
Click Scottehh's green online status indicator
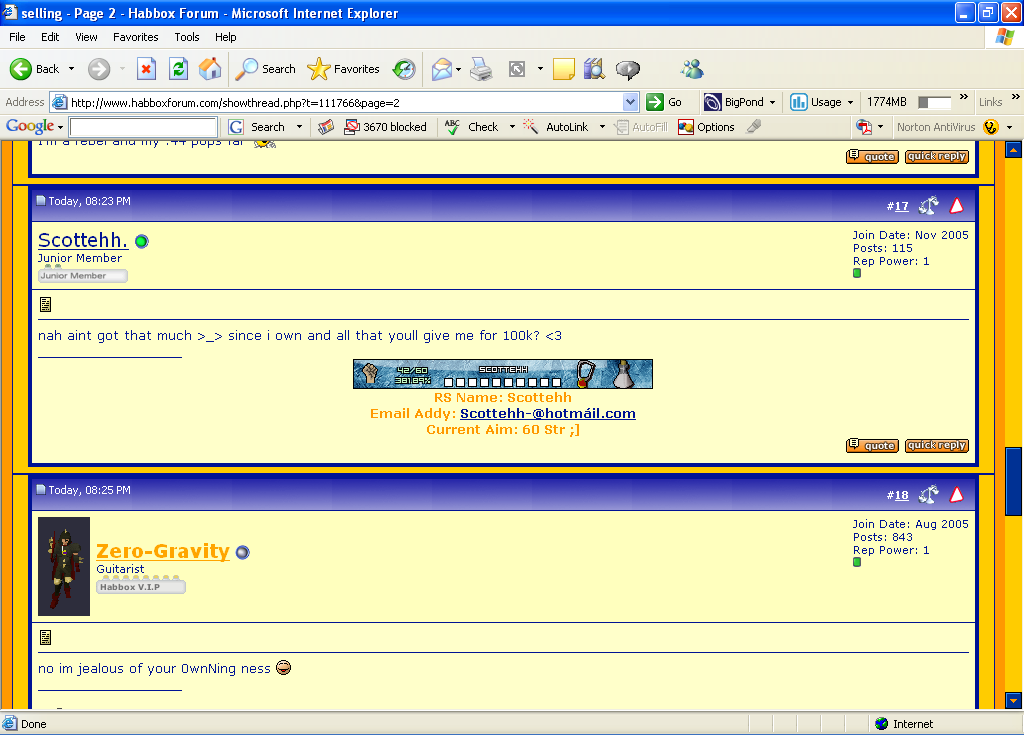click(x=142, y=241)
